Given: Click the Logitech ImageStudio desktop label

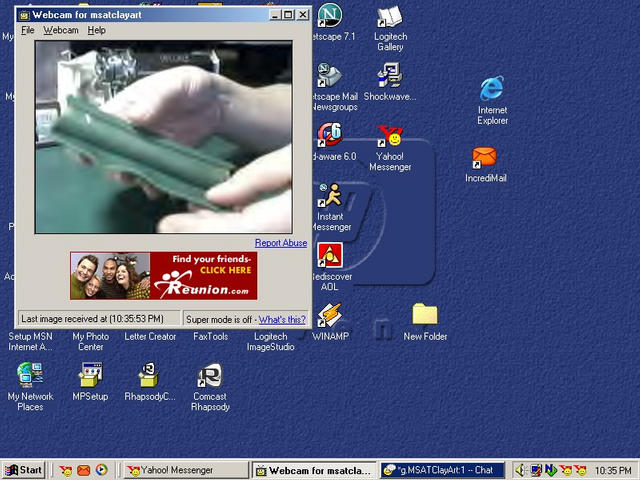Looking at the screenshot, I should [x=270, y=342].
